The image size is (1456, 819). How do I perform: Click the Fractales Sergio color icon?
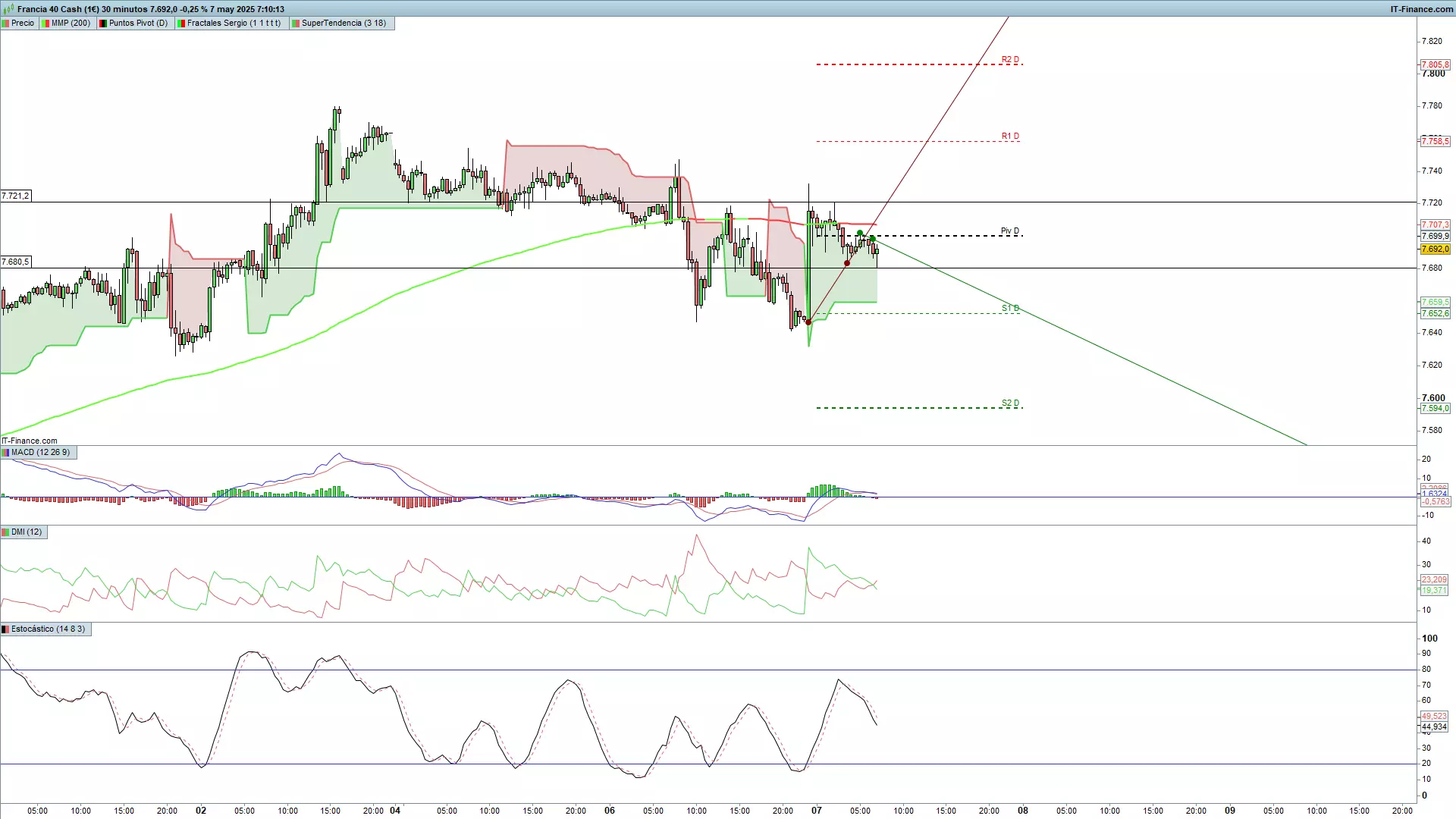coord(181,23)
